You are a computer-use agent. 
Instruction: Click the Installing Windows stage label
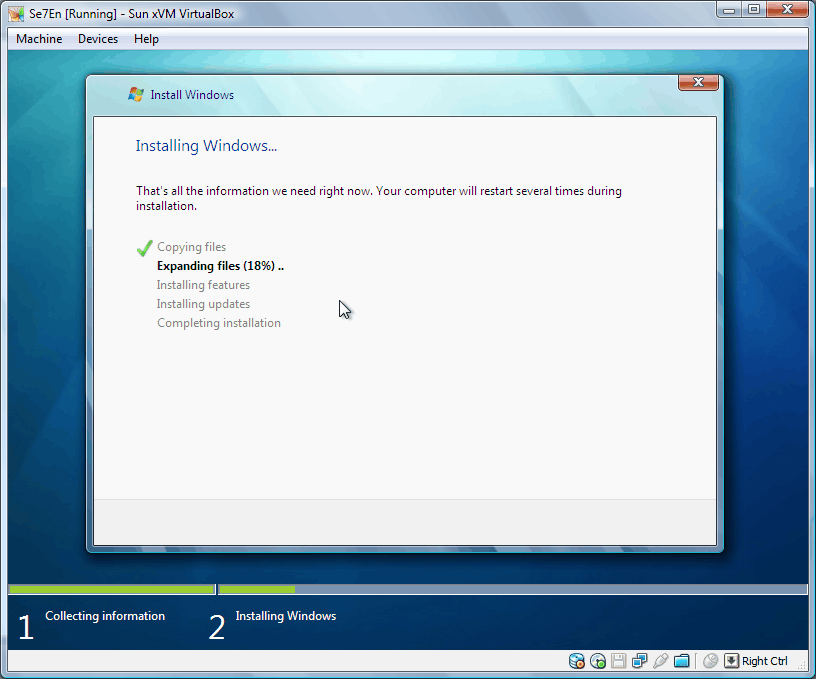[x=286, y=616]
